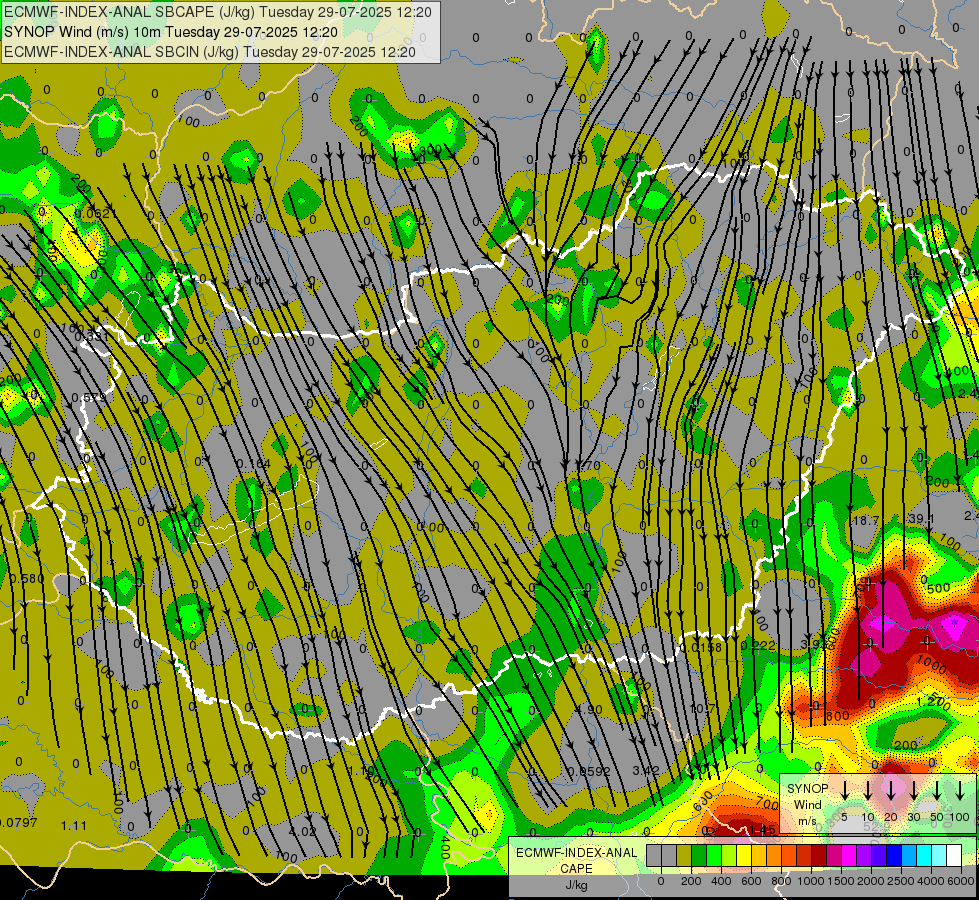The image size is (979, 900).
Task: Click the 10.7 value on the map
Action: coord(702,708)
